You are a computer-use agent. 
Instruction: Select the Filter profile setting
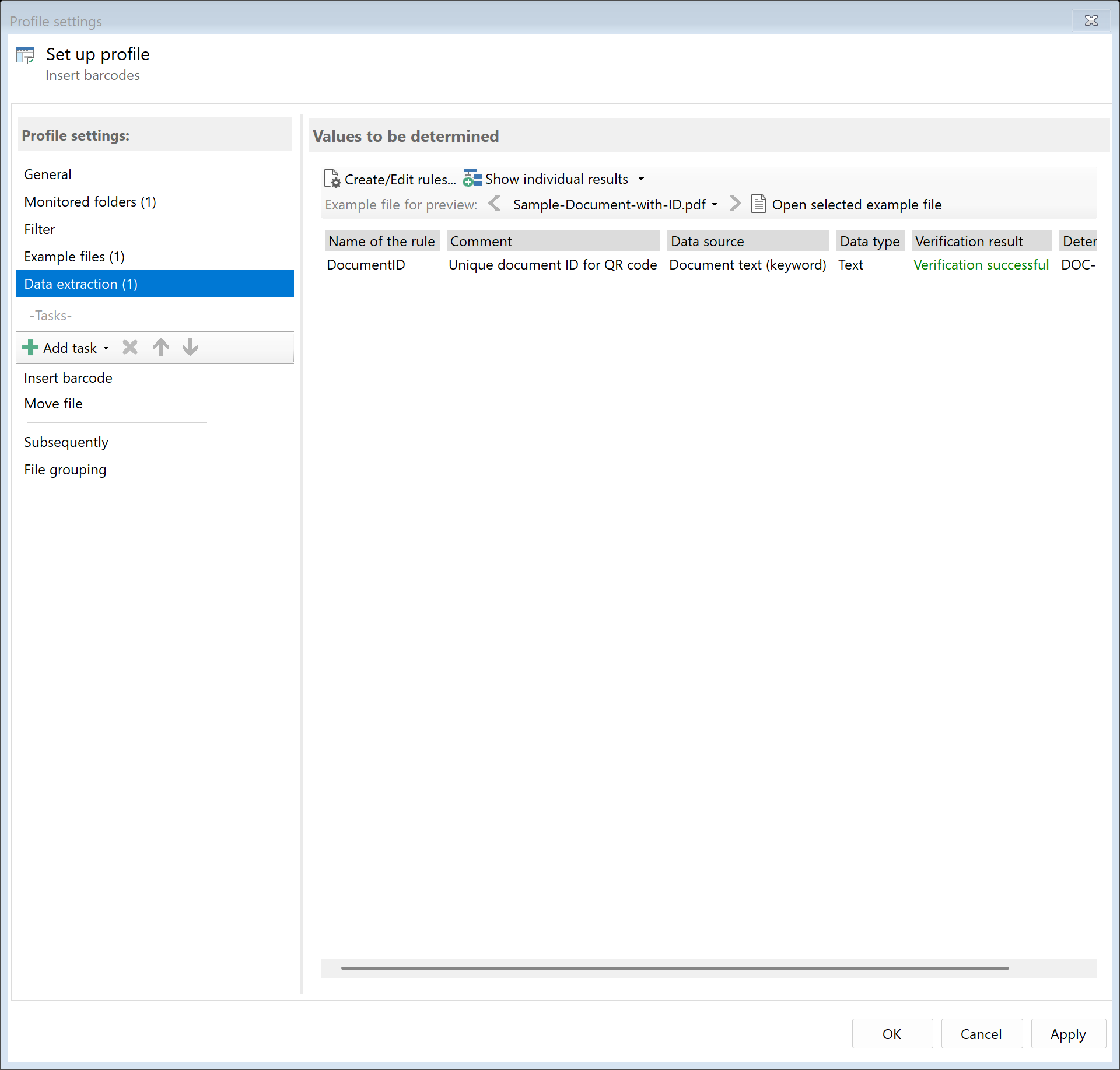pos(39,229)
